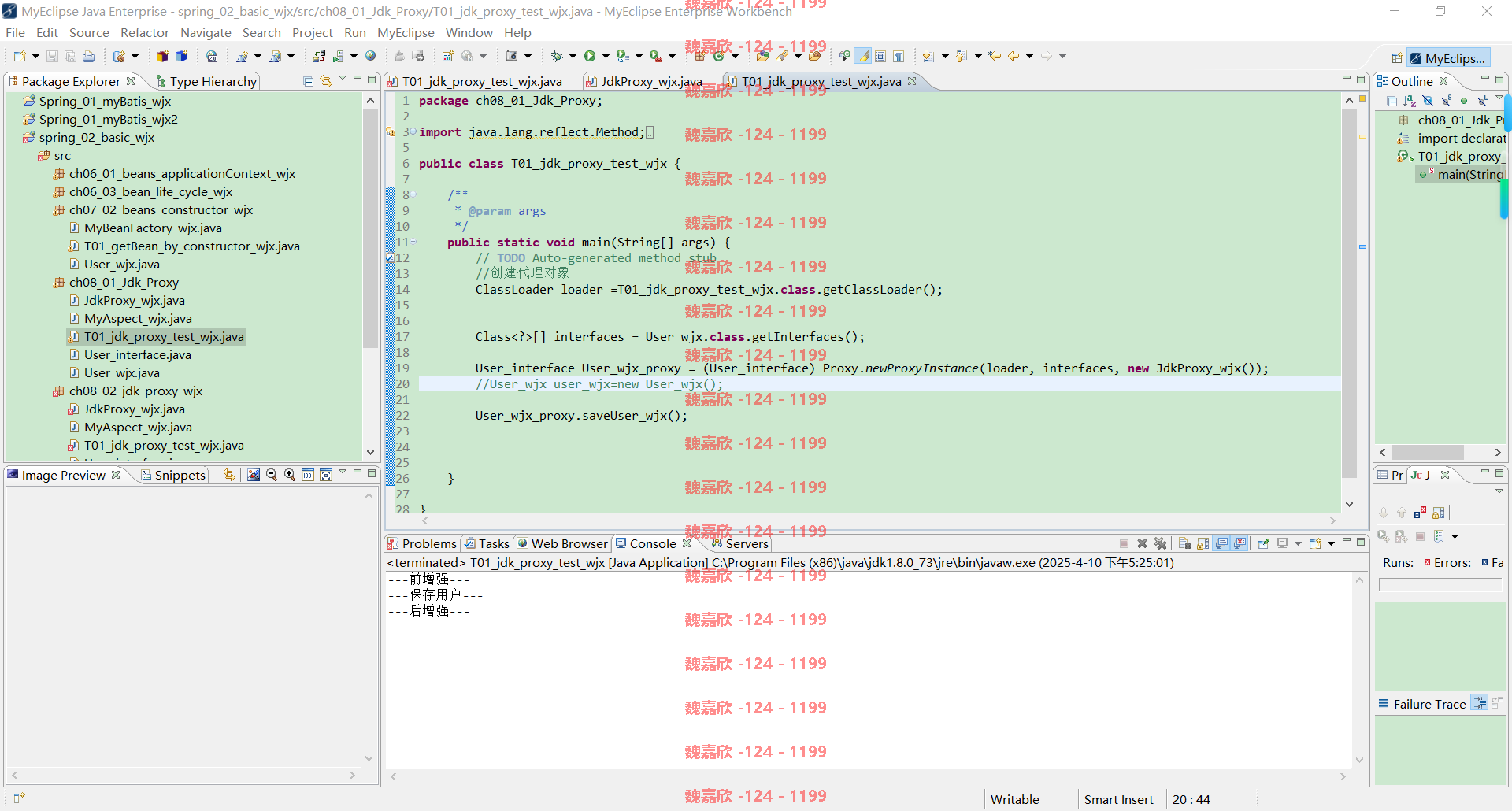
Task: Switch to the Servers tab
Action: (x=739, y=543)
